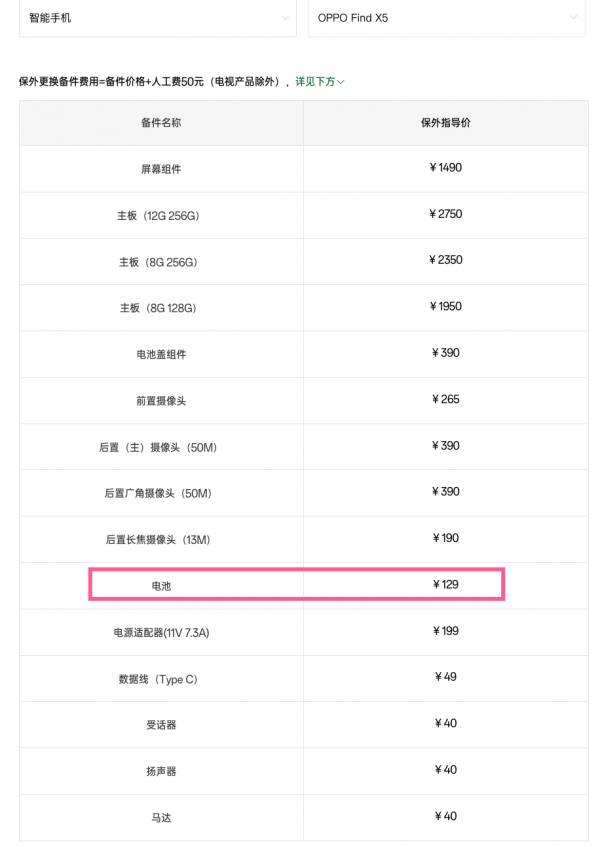Select the 主板（8G 256G）part name
The width and height of the screenshot is (600, 847).
[x=159, y=262]
